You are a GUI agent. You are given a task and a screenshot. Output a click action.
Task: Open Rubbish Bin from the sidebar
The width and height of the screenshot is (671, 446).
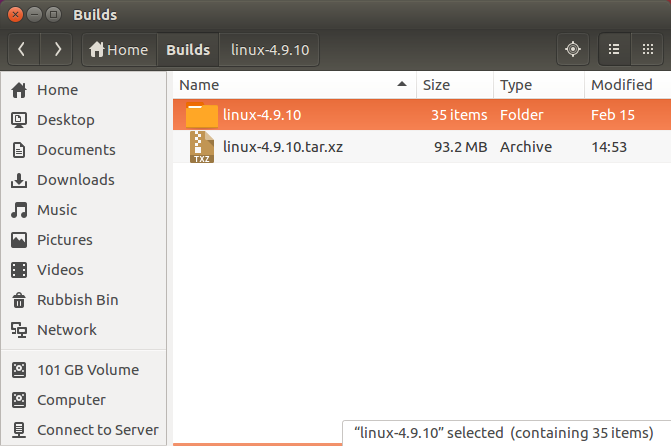[x=77, y=300]
